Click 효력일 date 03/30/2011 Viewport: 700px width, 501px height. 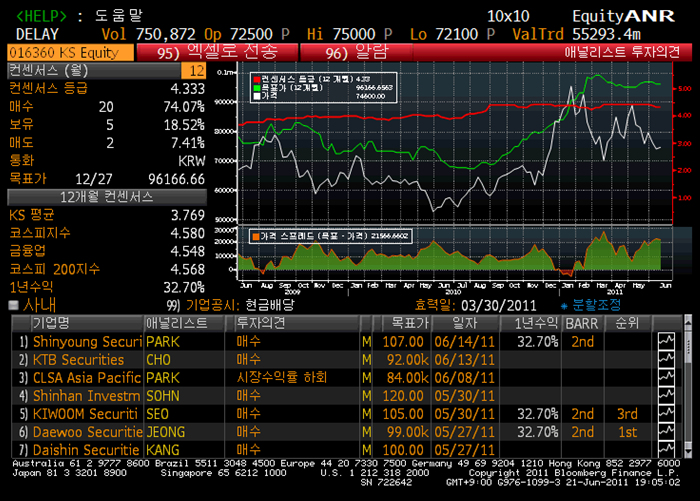click(499, 305)
